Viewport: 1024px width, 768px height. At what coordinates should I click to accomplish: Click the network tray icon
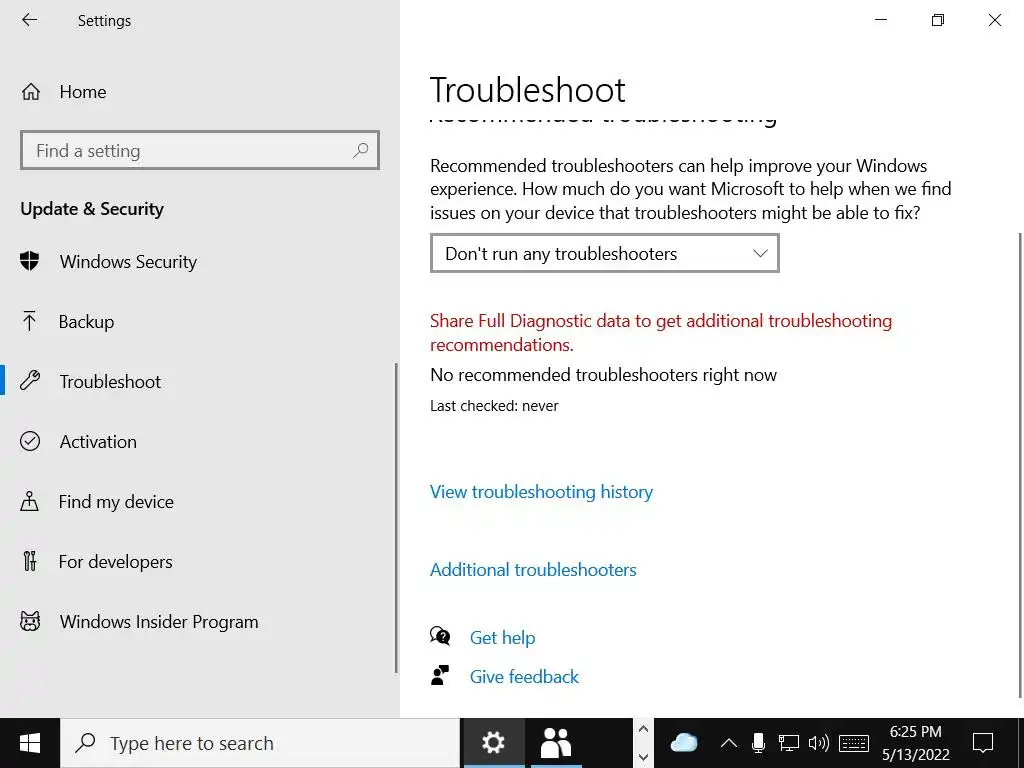point(789,743)
